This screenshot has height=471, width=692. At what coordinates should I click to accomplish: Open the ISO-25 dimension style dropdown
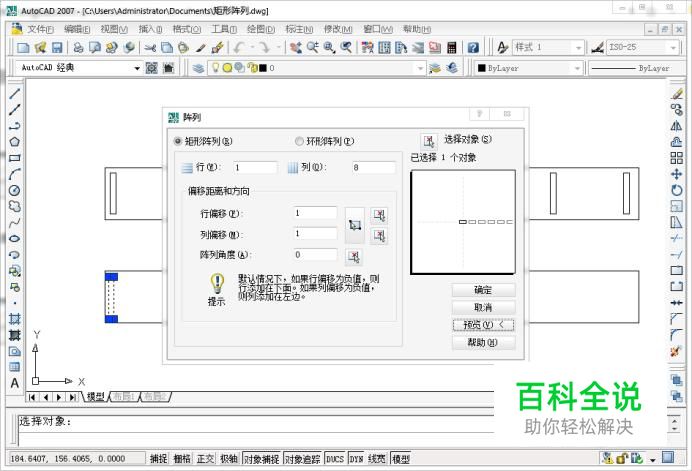coord(673,47)
